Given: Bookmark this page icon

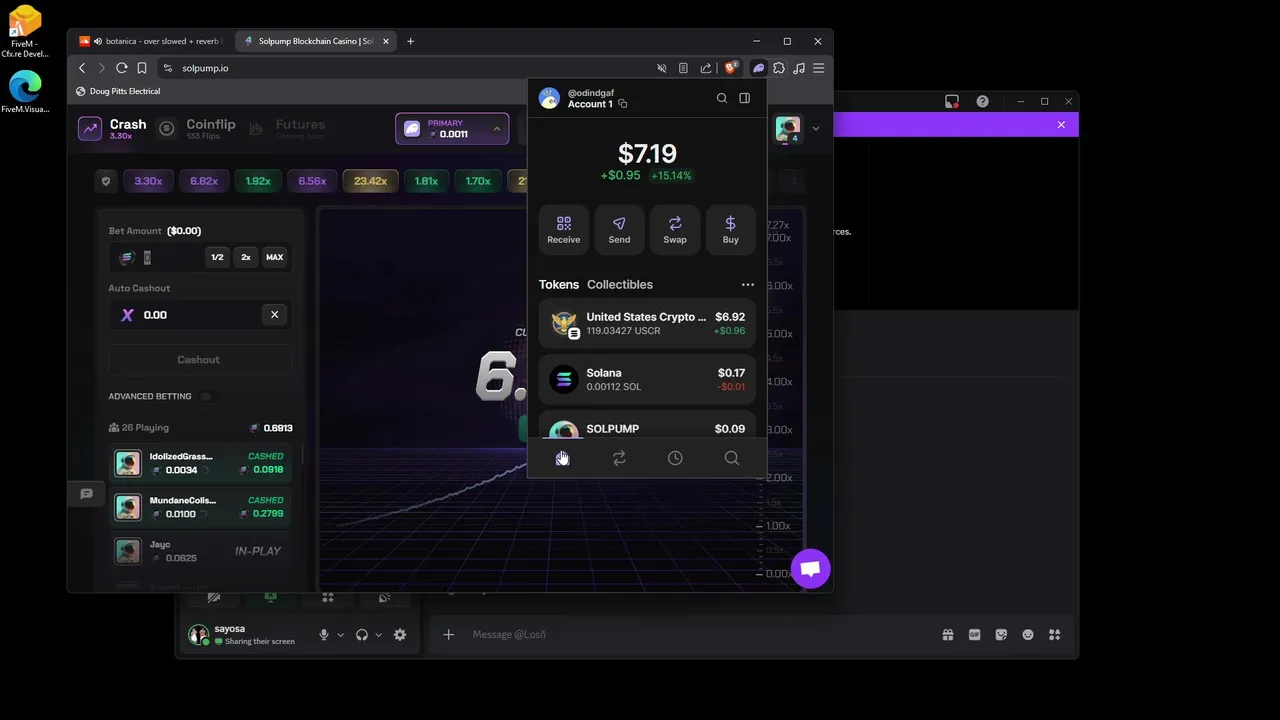Looking at the screenshot, I should point(142,68).
